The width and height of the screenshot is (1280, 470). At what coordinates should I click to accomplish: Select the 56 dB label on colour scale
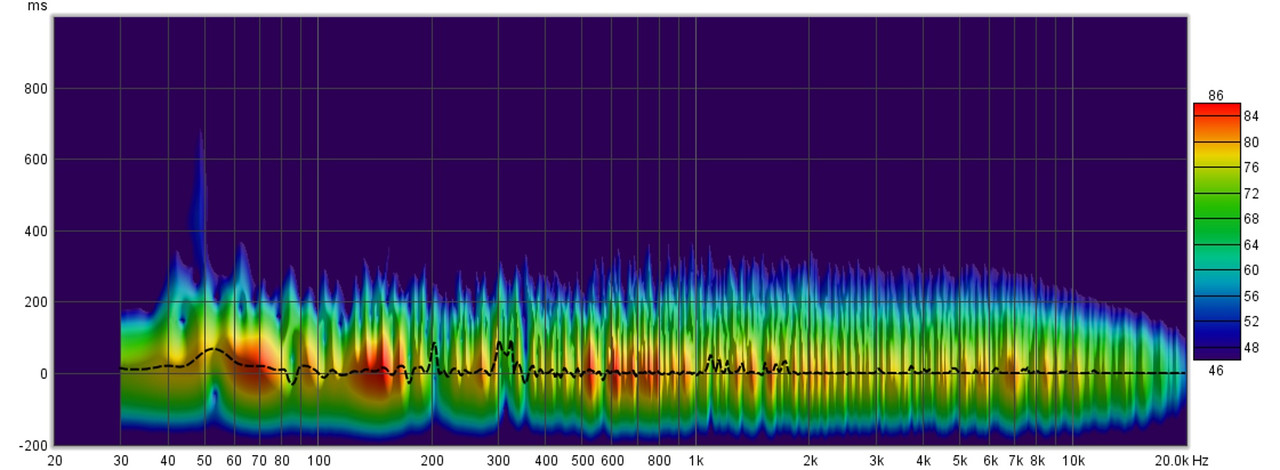1251,296
